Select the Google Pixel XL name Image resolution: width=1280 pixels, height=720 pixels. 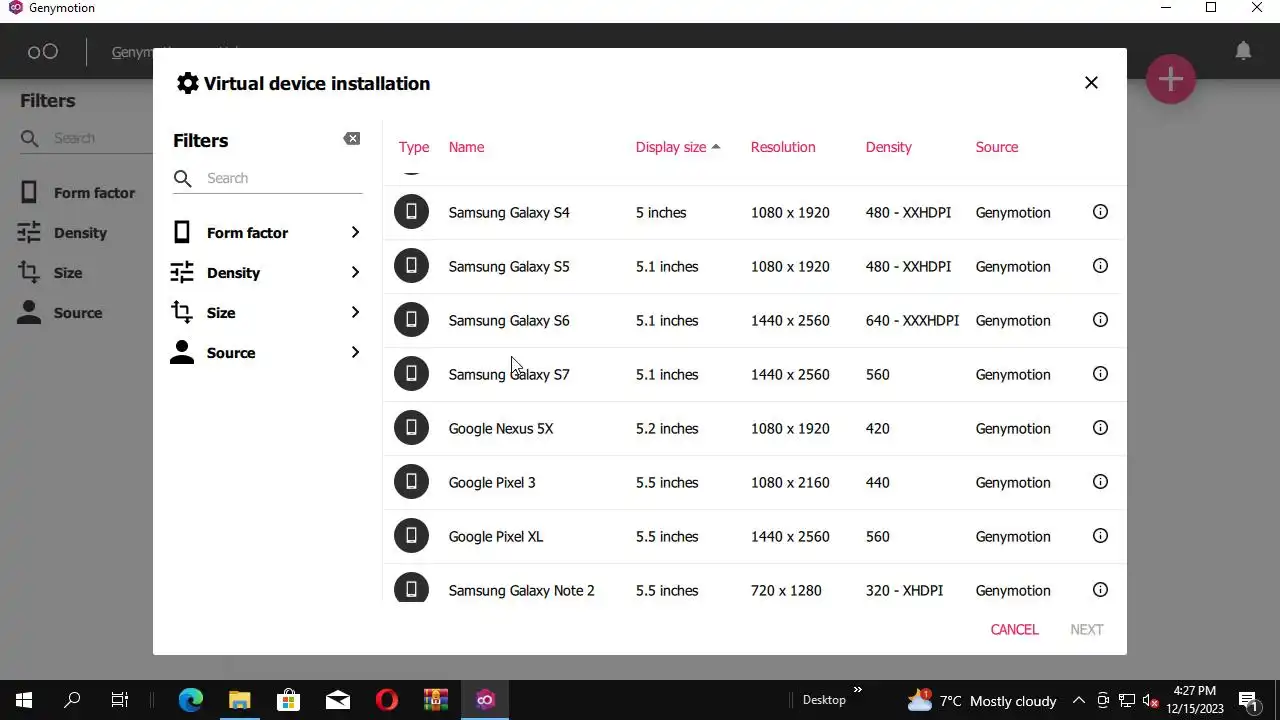(x=495, y=536)
